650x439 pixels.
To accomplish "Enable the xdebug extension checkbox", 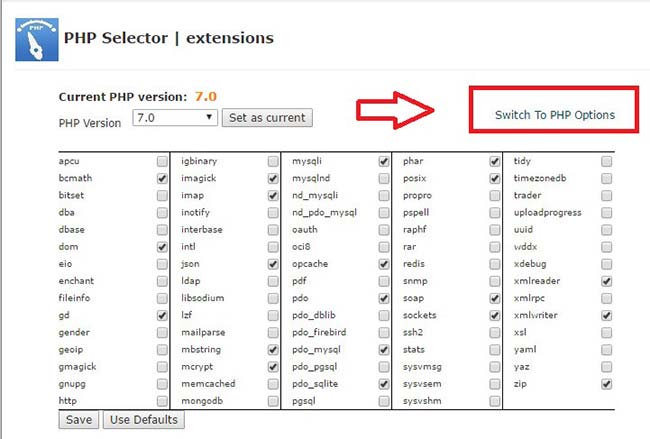I will point(606,264).
